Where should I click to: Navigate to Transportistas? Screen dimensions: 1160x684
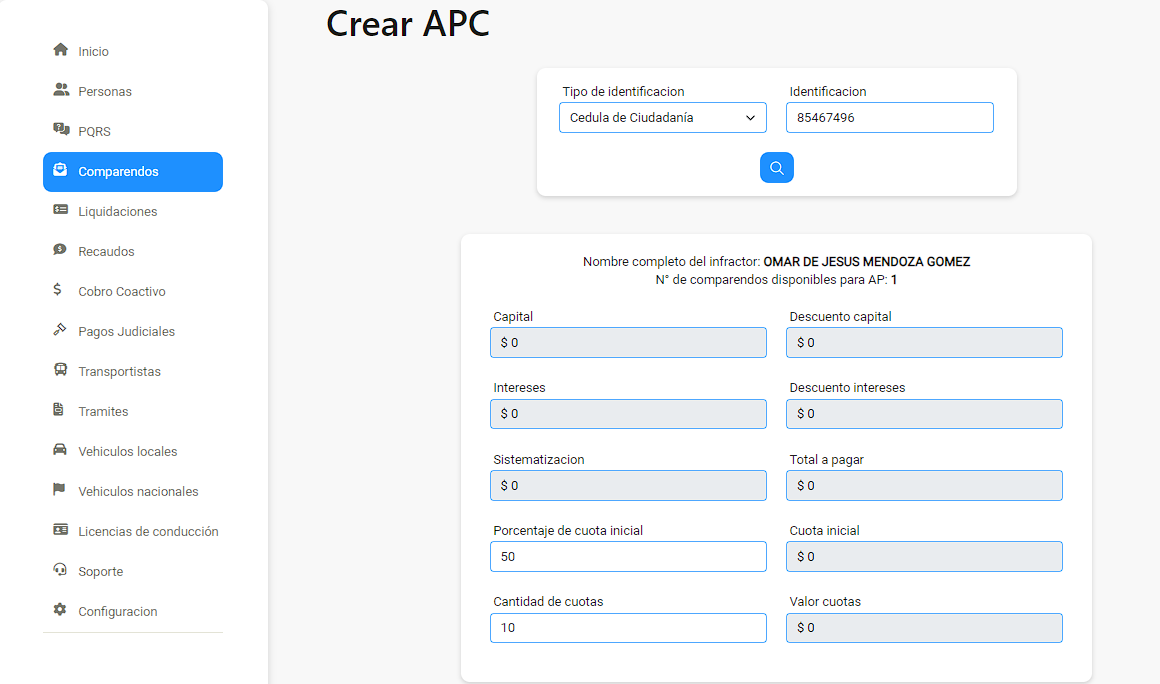(133, 371)
